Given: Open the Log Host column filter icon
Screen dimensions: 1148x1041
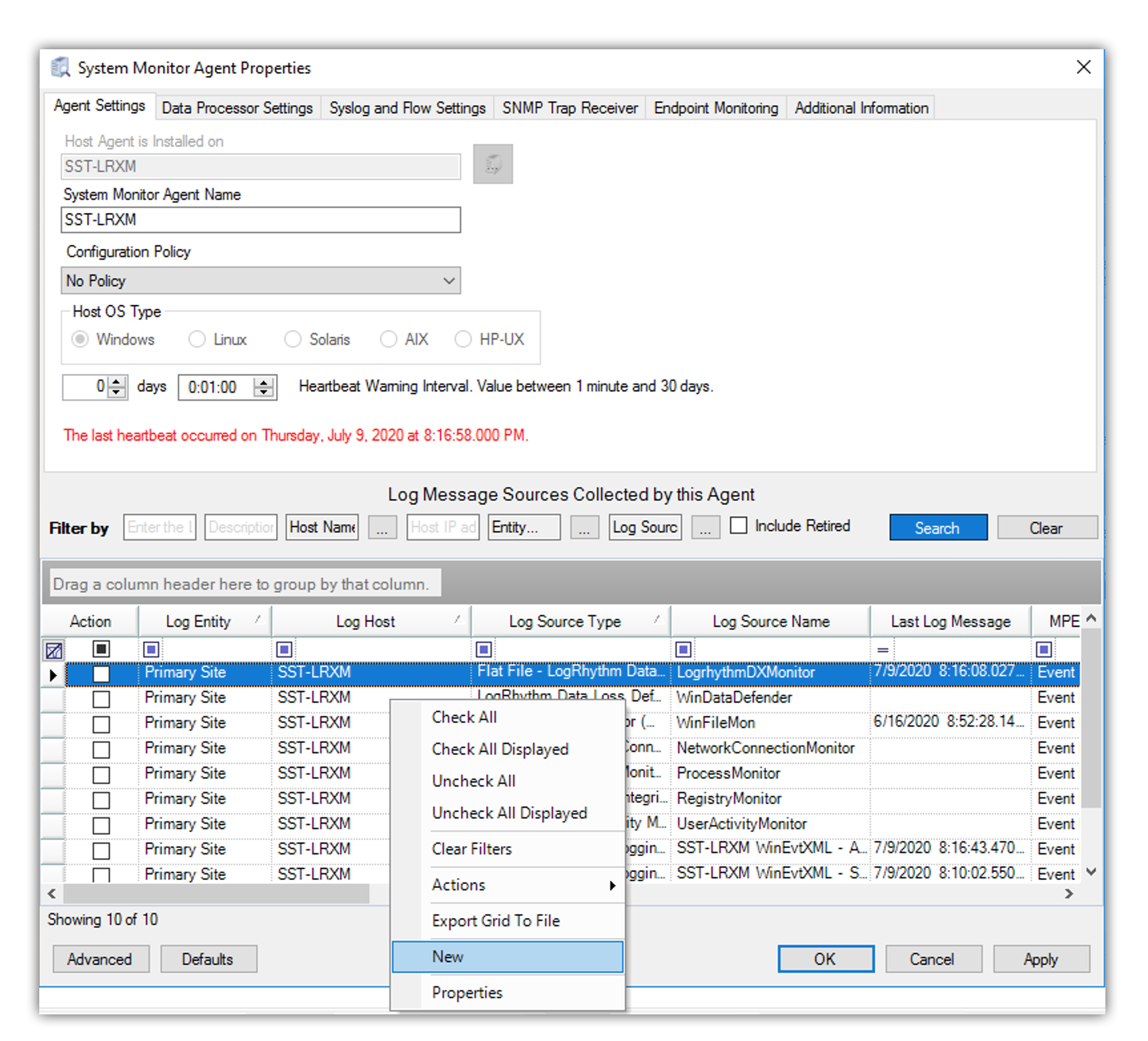Looking at the screenshot, I should [284, 649].
